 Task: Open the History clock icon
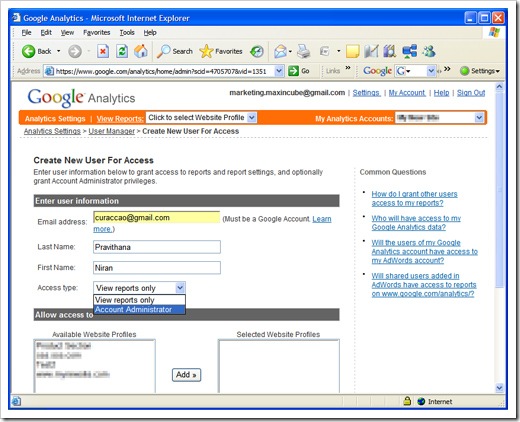[x=256, y=51]
